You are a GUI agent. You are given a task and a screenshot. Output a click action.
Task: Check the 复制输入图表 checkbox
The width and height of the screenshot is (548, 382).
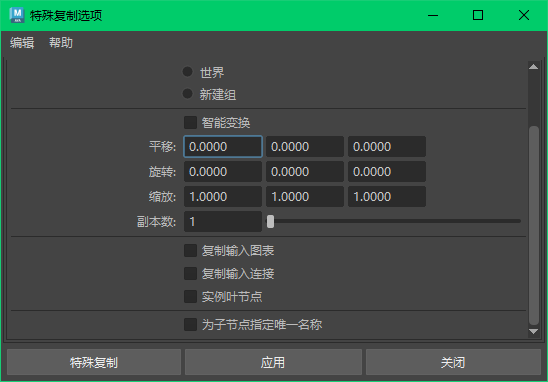190,251
